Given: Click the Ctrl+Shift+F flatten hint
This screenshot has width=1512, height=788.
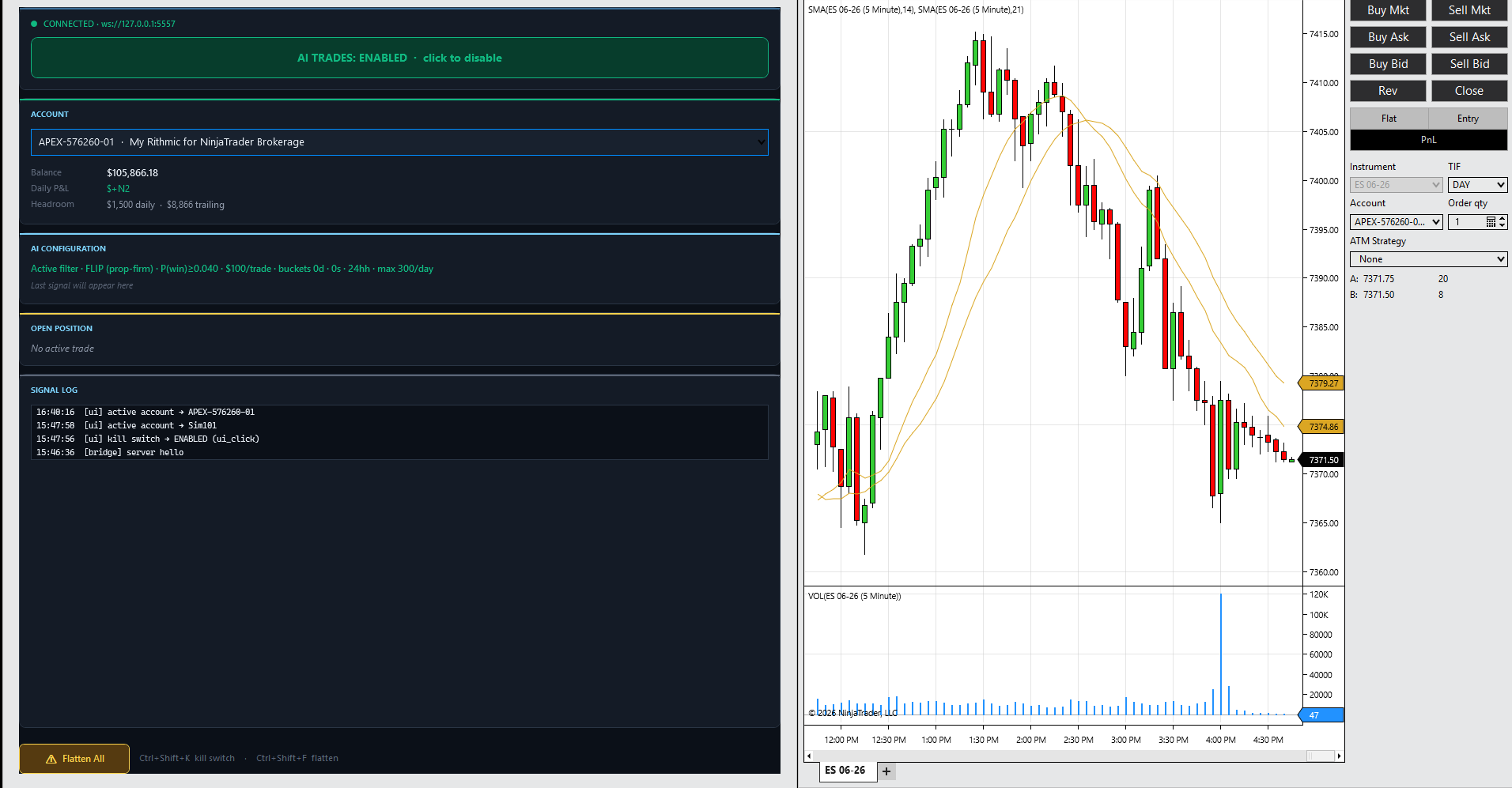Looking at the screenshot, I should pyautogui.click(x=297, y=759).
